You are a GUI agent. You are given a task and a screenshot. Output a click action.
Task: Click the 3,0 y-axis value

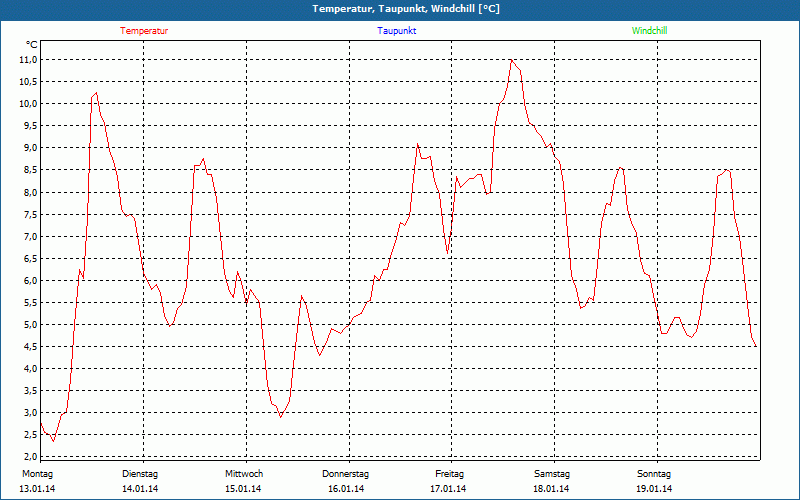pos(31,412)
